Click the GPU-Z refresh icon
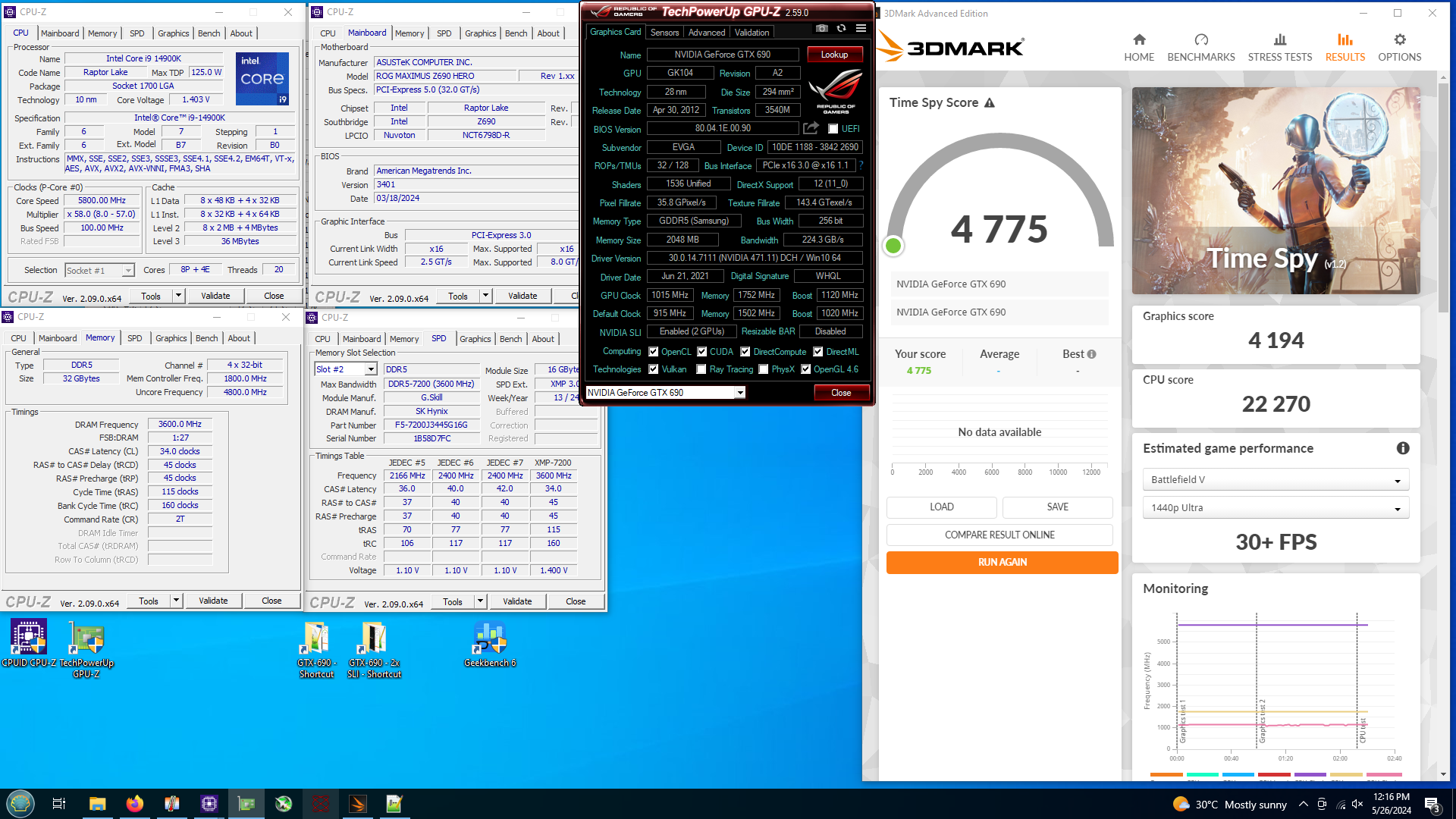1456x819 pixels. 841,29
